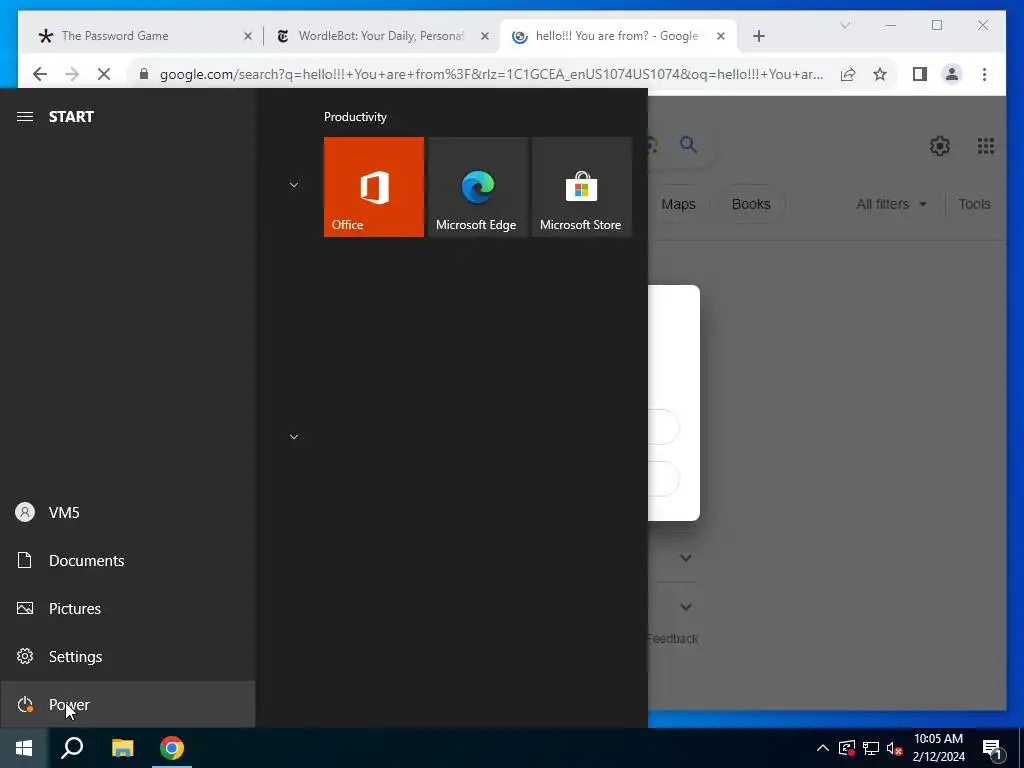Close the Google search tab
1024x768 pixels.
point(721,36)
